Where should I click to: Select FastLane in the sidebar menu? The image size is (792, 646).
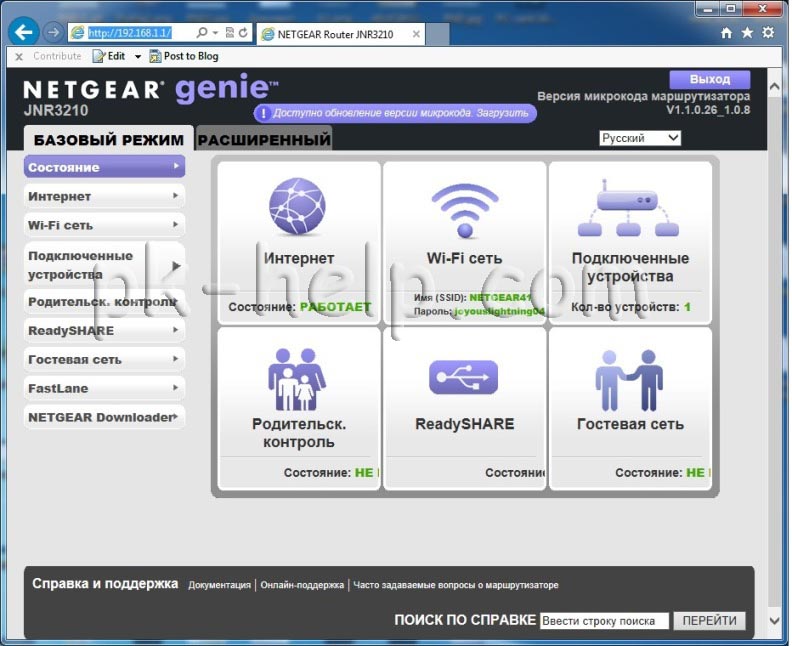click(x=104, y=388)
